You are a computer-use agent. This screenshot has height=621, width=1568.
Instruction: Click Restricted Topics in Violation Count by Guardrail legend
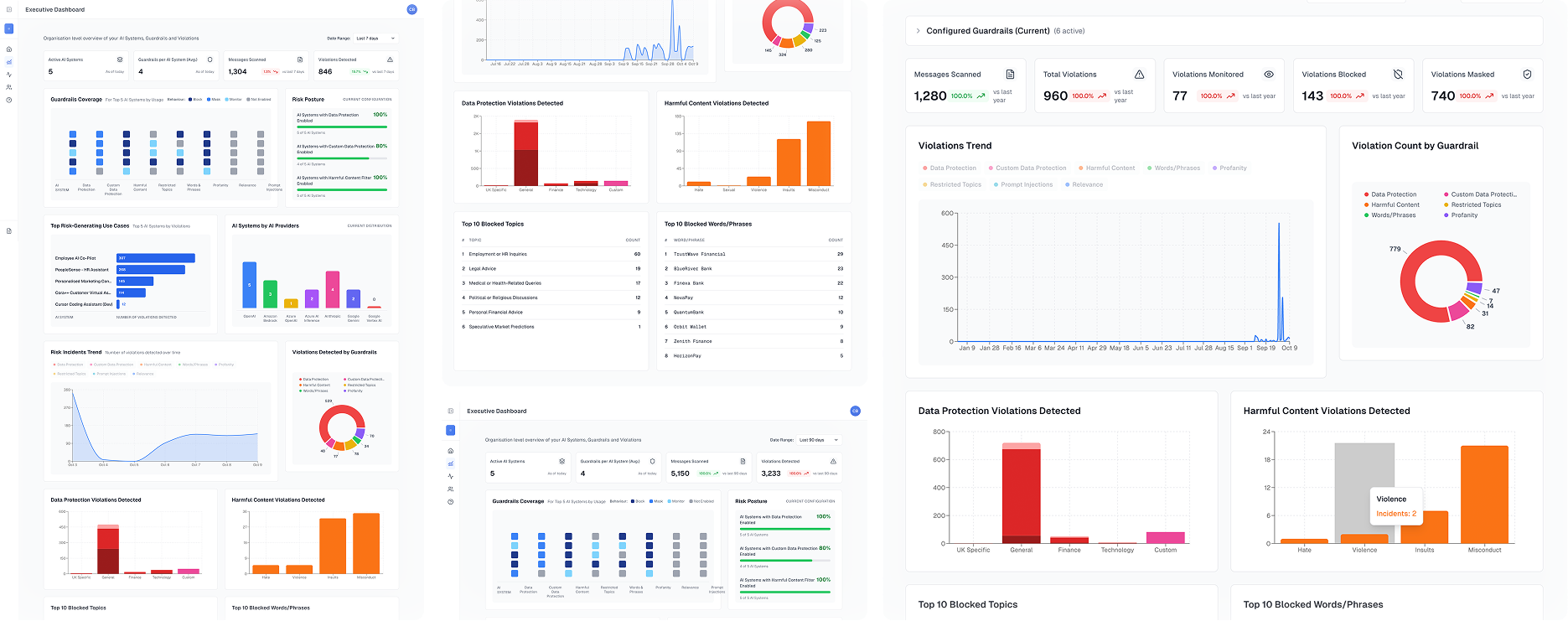pos(1472,204)
